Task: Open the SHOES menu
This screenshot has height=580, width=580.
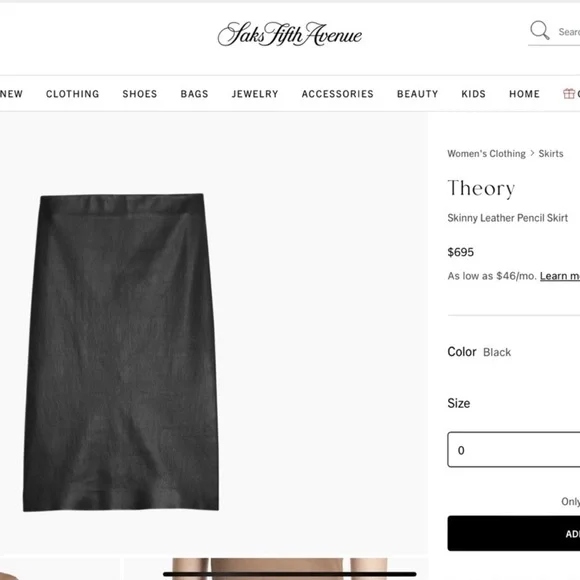Action: tap(140, 94)
